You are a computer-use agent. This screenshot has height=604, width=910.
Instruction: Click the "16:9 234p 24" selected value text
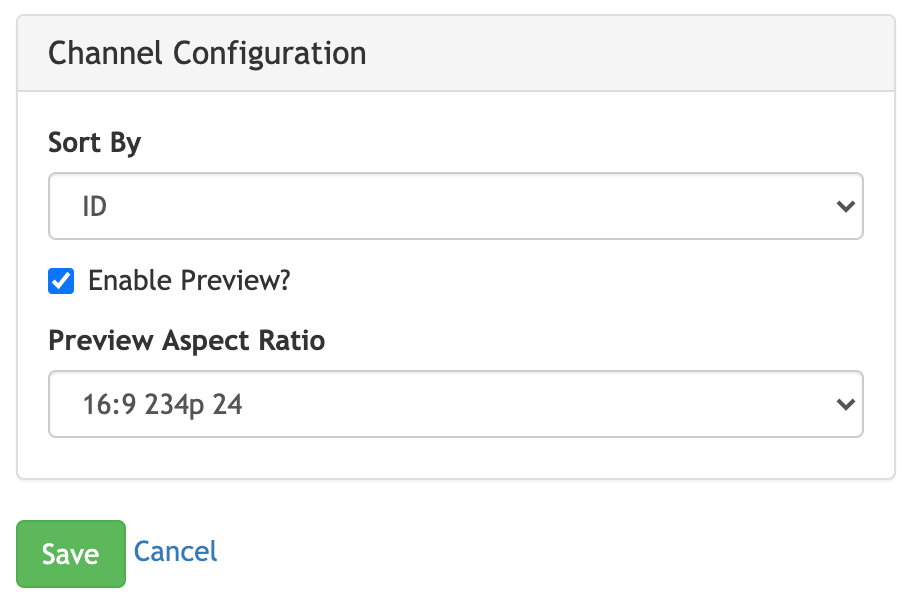[x=163, y=406]
